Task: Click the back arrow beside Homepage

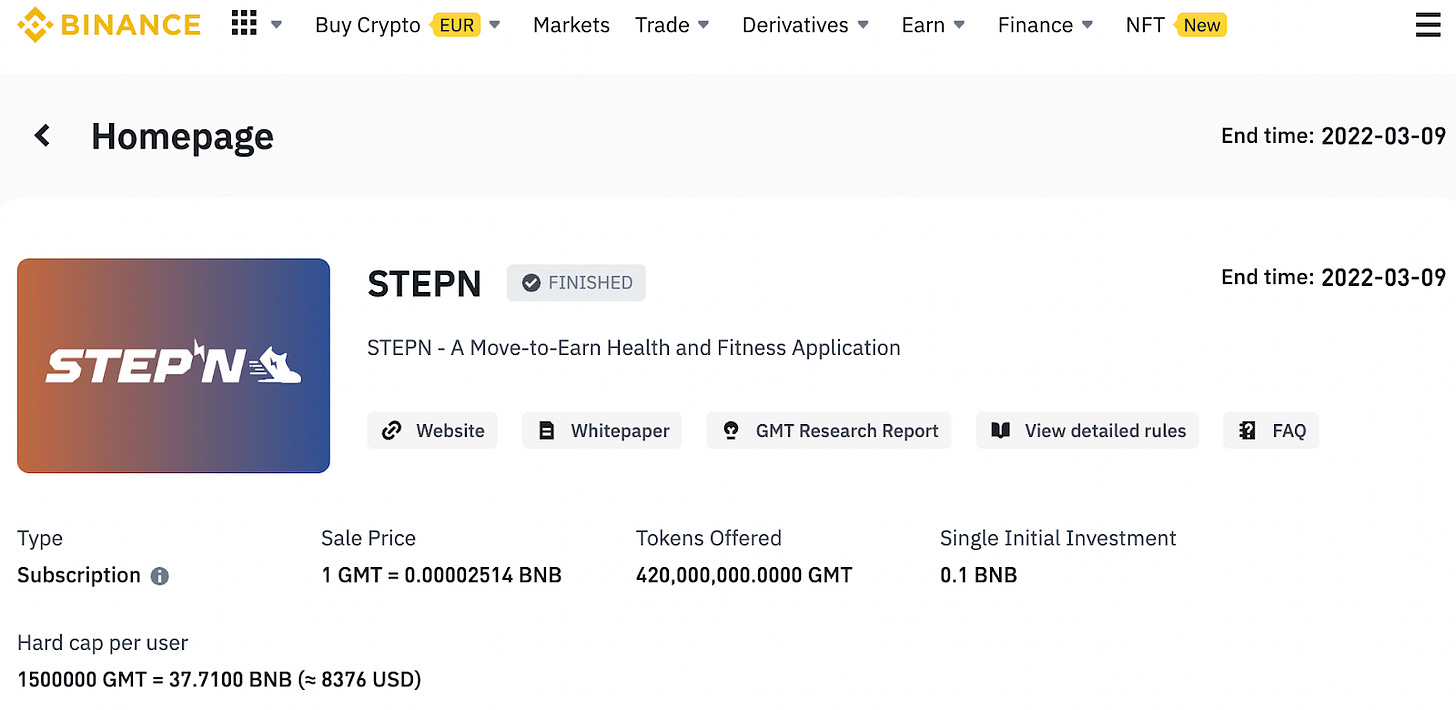Action: [42, 135]
